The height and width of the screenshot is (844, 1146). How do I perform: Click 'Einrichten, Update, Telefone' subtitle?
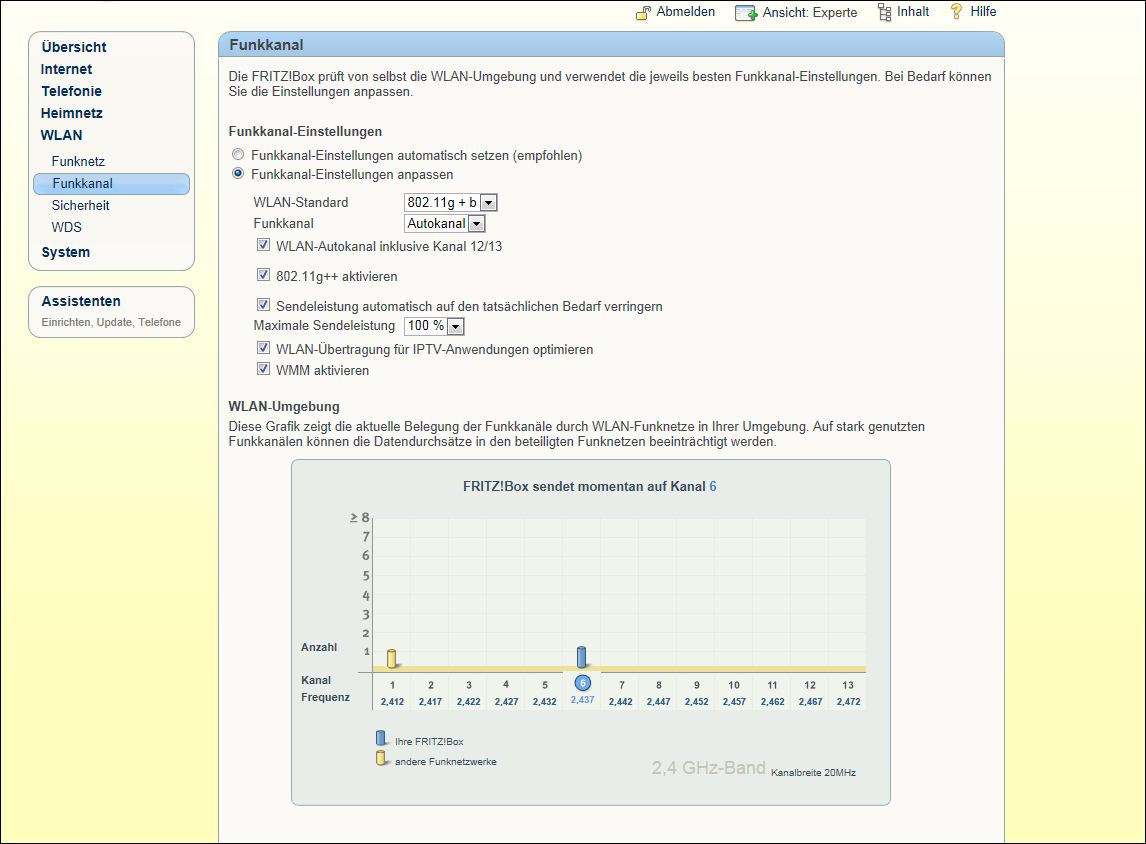point(111,322)
